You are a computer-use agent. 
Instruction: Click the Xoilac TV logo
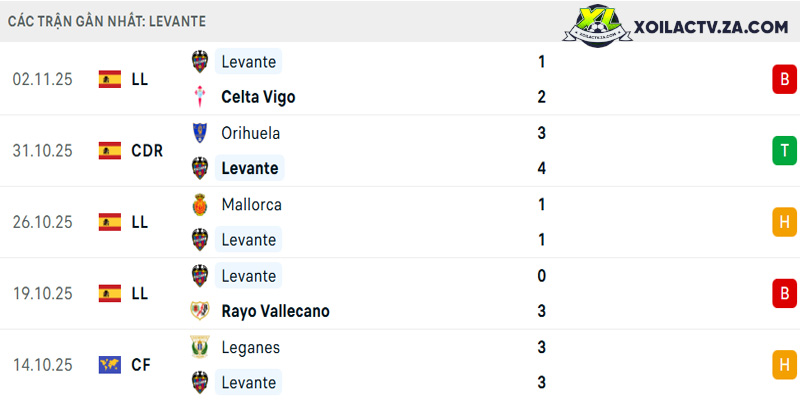677,25
